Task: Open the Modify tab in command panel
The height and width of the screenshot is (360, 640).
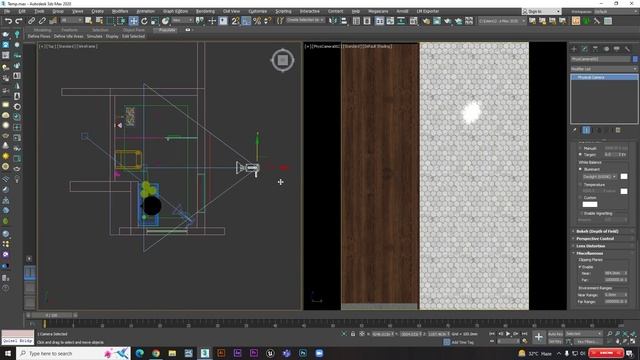Action: (x=584, y=49)
